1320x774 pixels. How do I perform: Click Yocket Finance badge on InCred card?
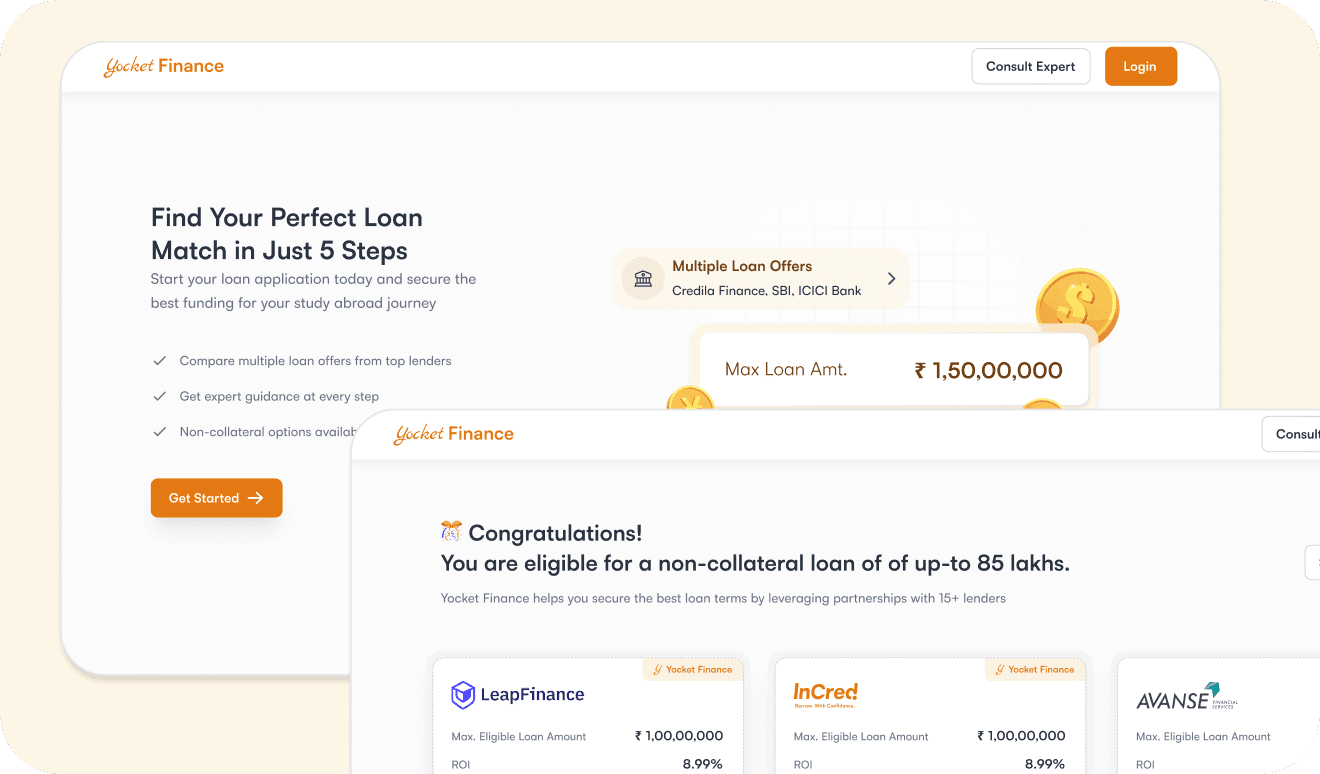pyautogui.click(x=1034, y=670)
